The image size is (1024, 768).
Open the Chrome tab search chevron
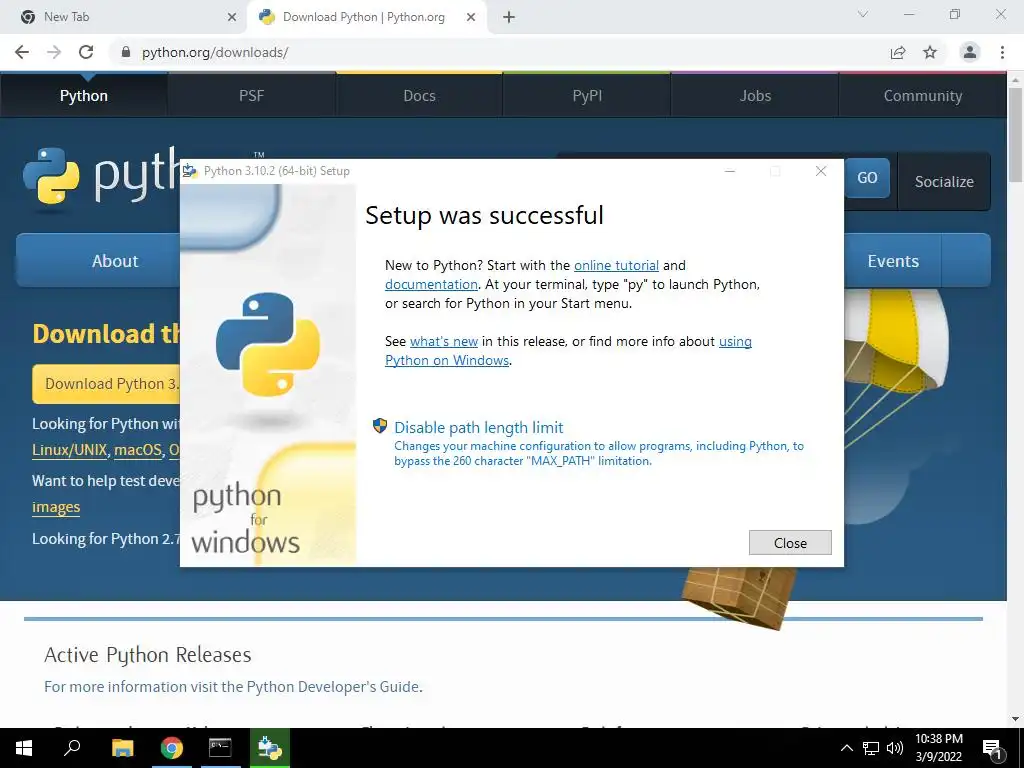click(863, 14)
